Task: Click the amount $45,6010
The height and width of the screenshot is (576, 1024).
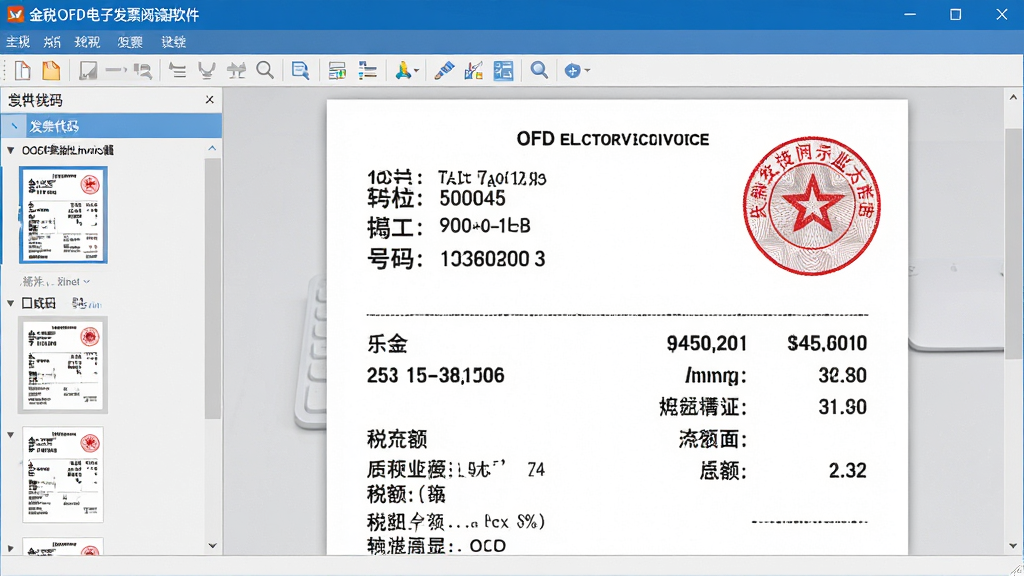Action: click(x=827, y=344)
